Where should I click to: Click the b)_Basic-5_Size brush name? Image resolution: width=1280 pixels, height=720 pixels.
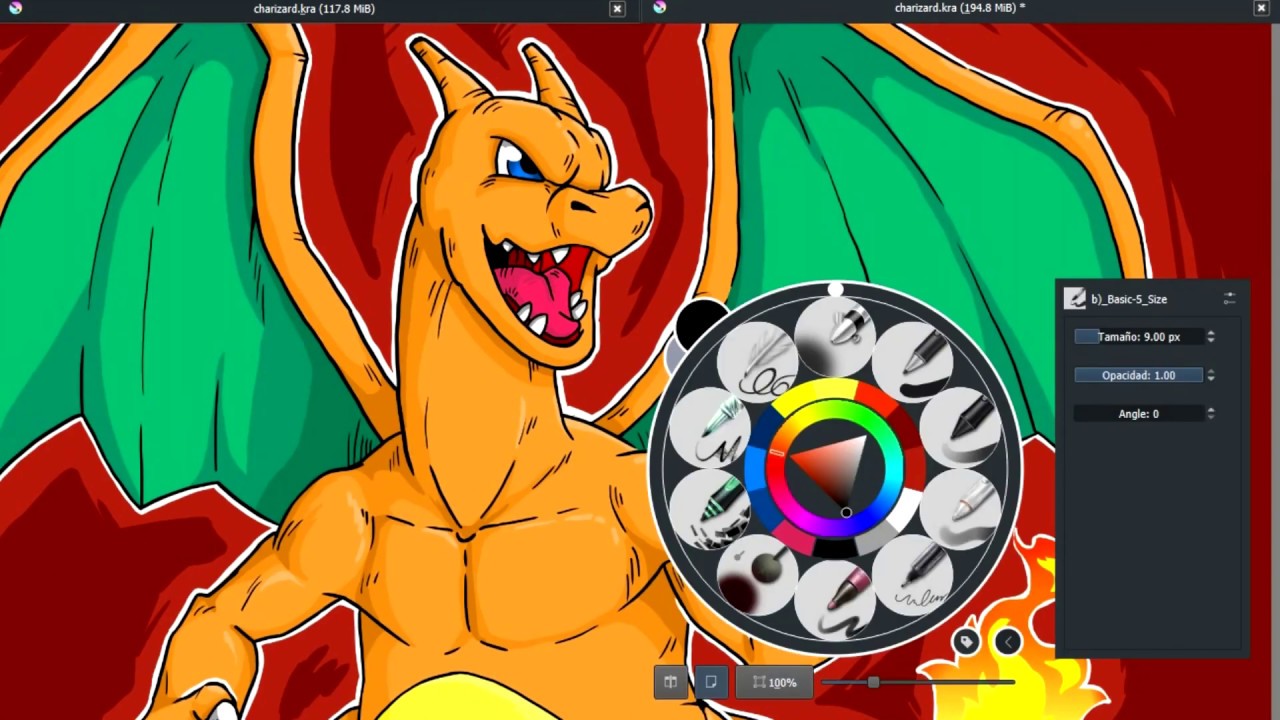click(1129, 299)
